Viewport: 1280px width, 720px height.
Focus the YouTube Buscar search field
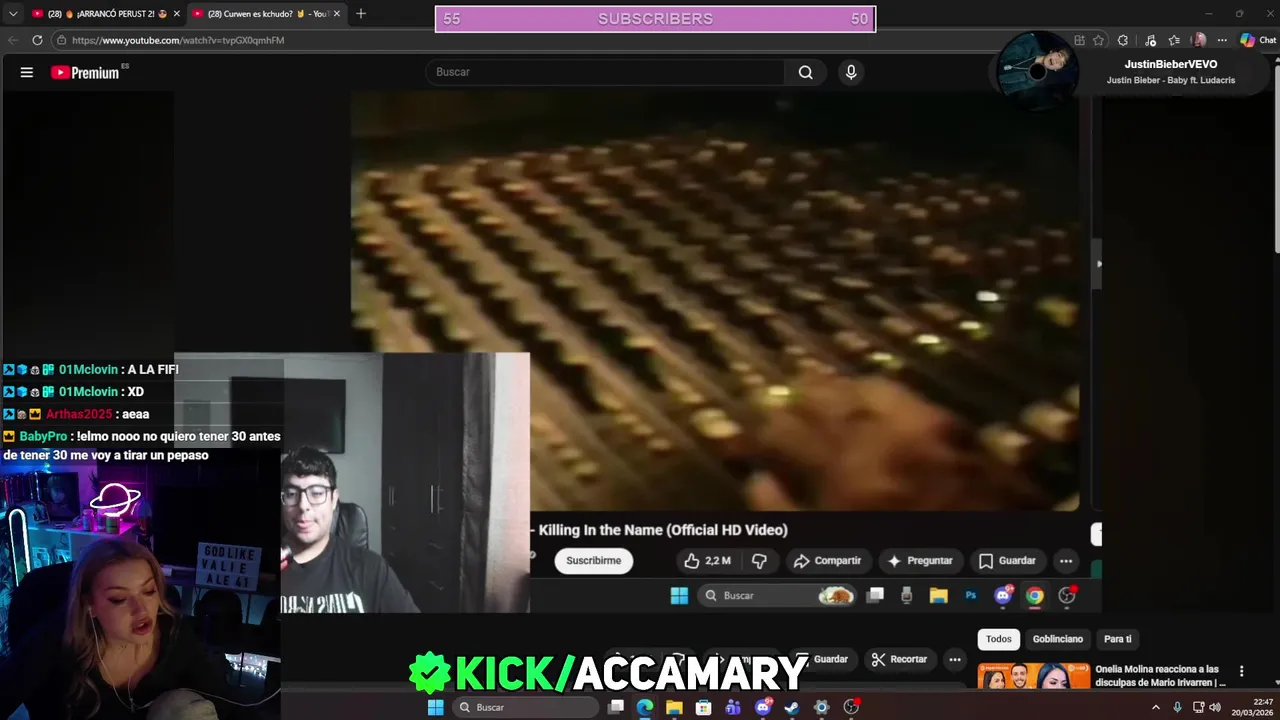click(x=605, y=72)
